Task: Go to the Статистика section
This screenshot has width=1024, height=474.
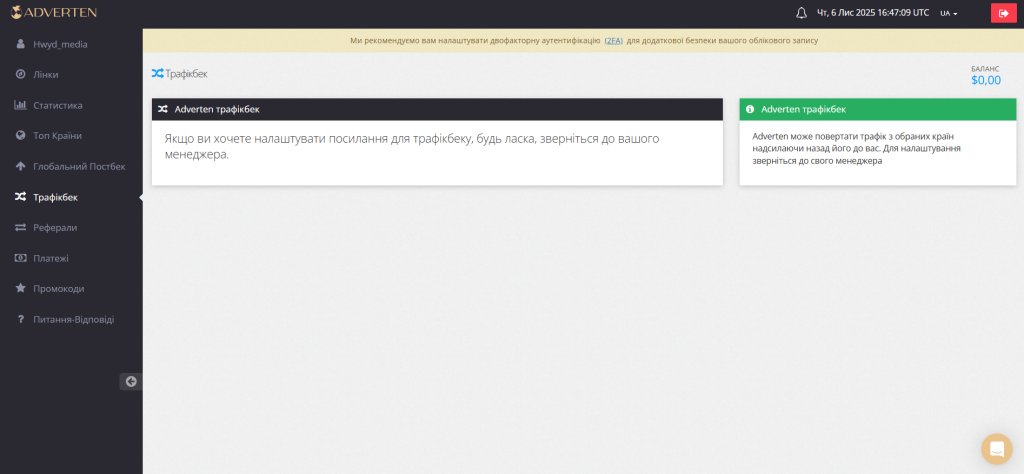Action: (x=57, y=105)
